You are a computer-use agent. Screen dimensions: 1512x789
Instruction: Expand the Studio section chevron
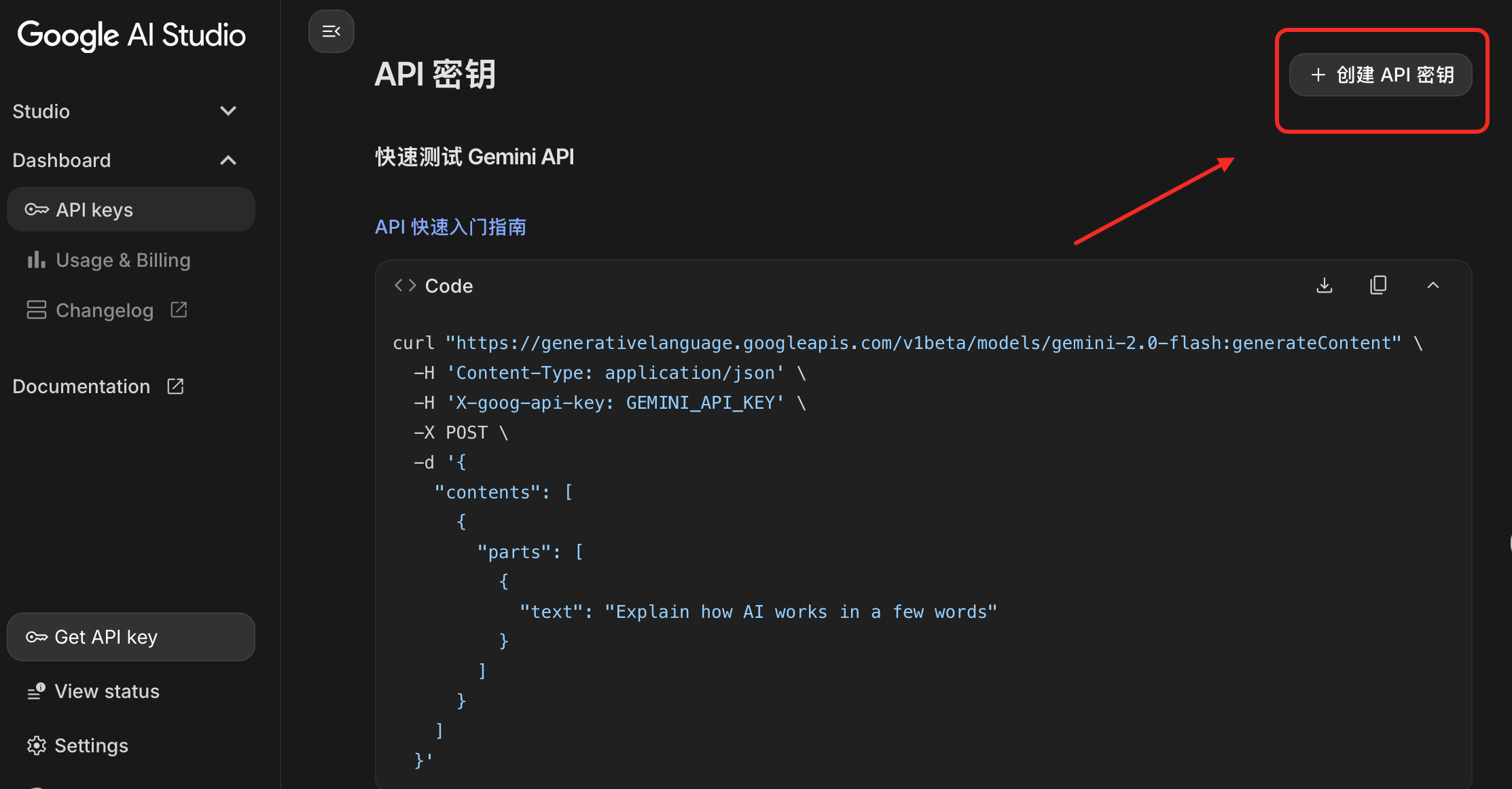[228, 111]
